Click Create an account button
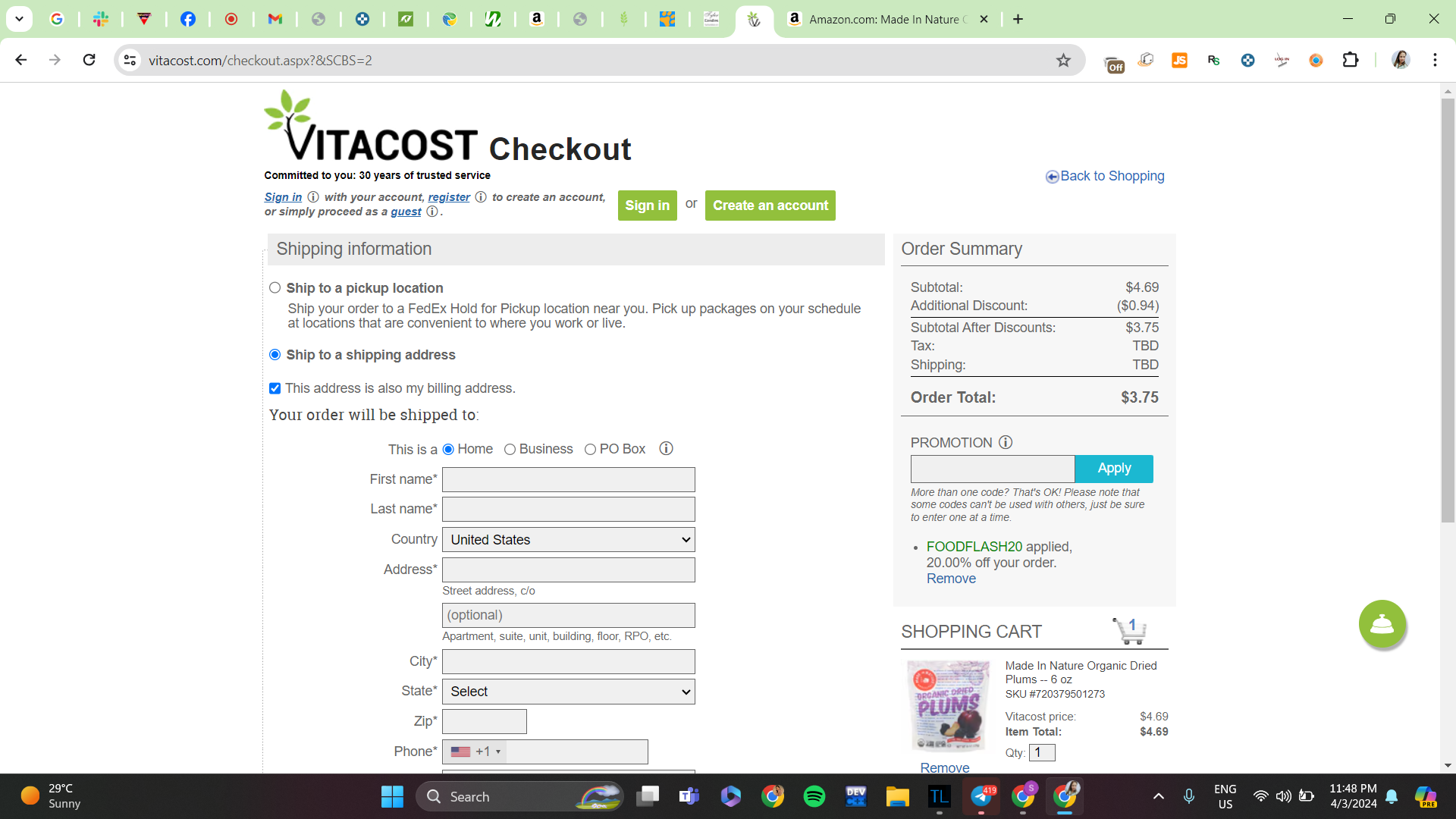 [770, 206]
